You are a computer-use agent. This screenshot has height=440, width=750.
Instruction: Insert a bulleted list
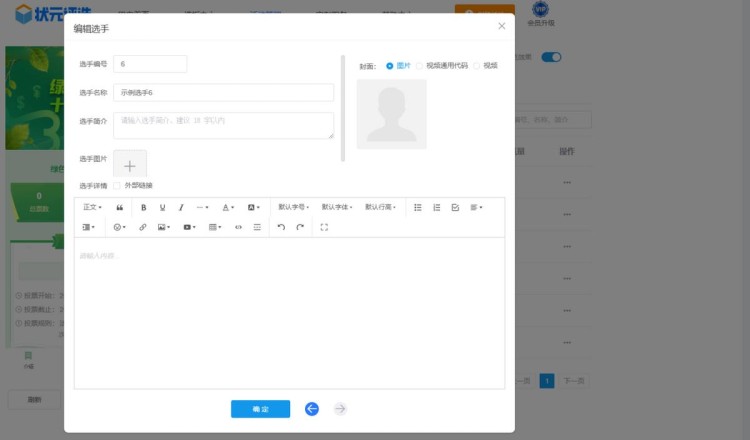click(418, 208)
